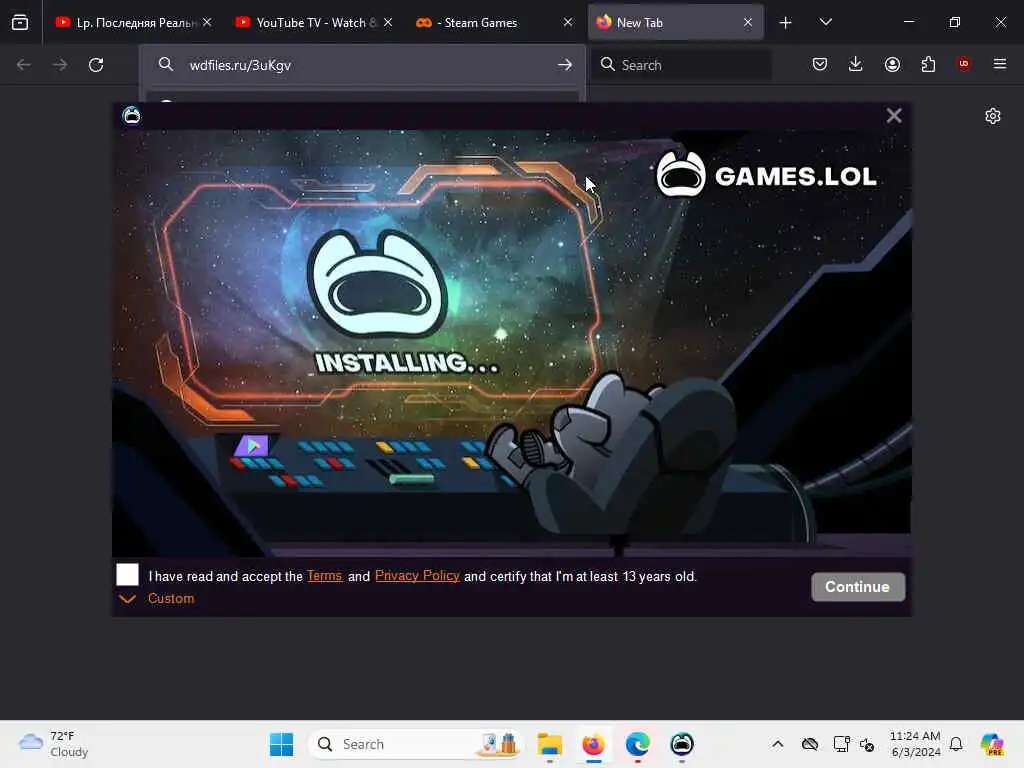Open the Terms link
Screen dimensions: 1024x768
pyautogui.click(x=325, y=576)
